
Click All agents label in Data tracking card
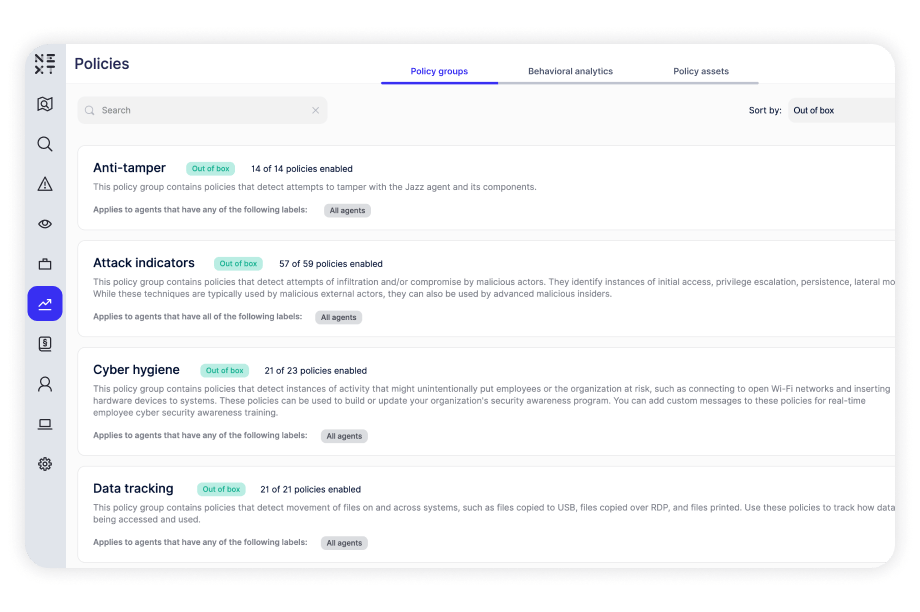(x=344, y=543)
